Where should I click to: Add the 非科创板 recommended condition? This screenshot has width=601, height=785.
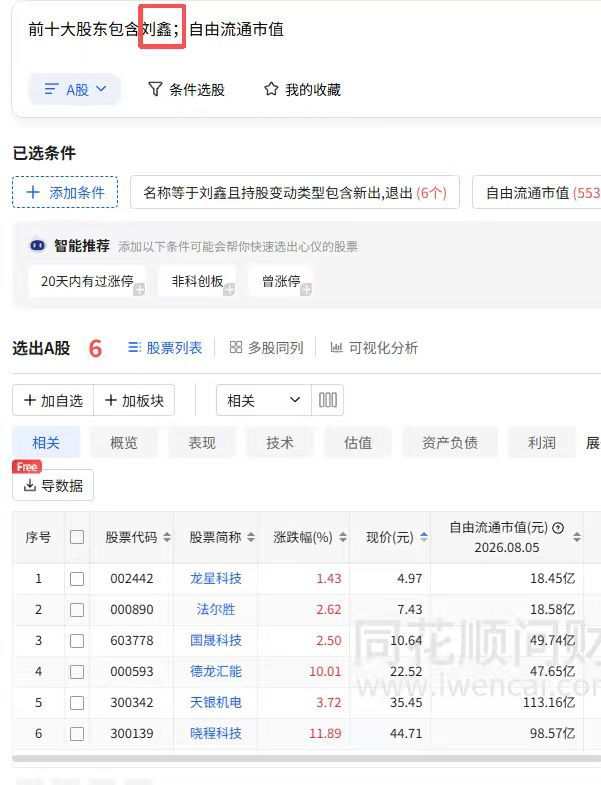pyautogui.click(x=229, y=290)
